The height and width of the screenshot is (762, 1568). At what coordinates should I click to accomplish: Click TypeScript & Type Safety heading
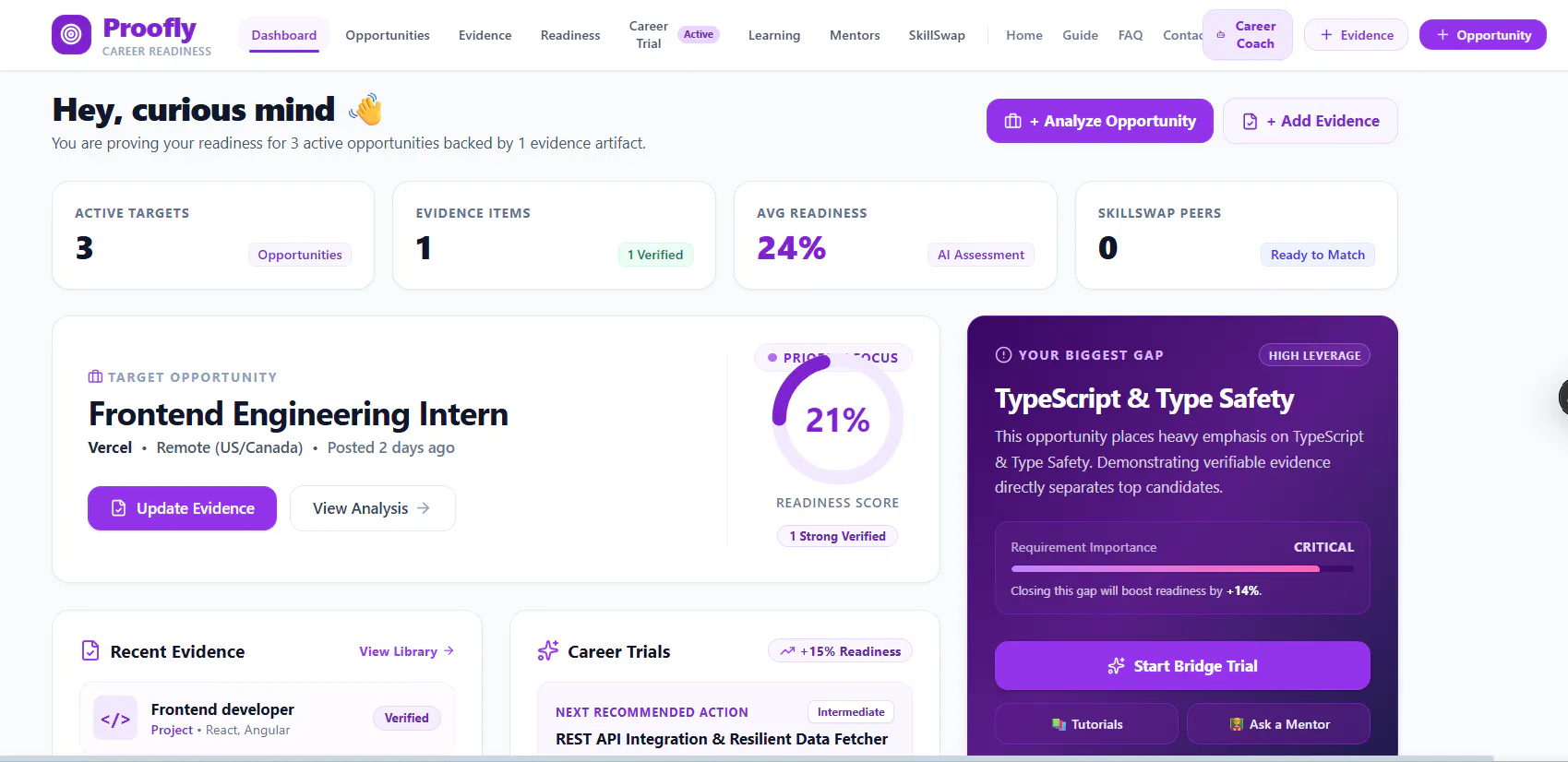pyautogui.click(x=1144, y=399)
